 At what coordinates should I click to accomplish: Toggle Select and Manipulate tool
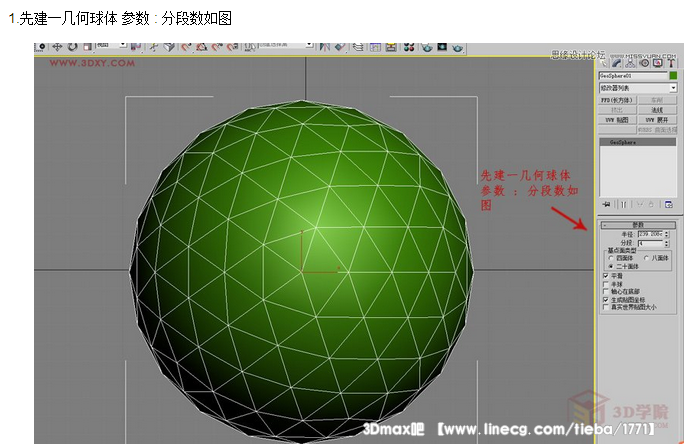pos(154,47)
